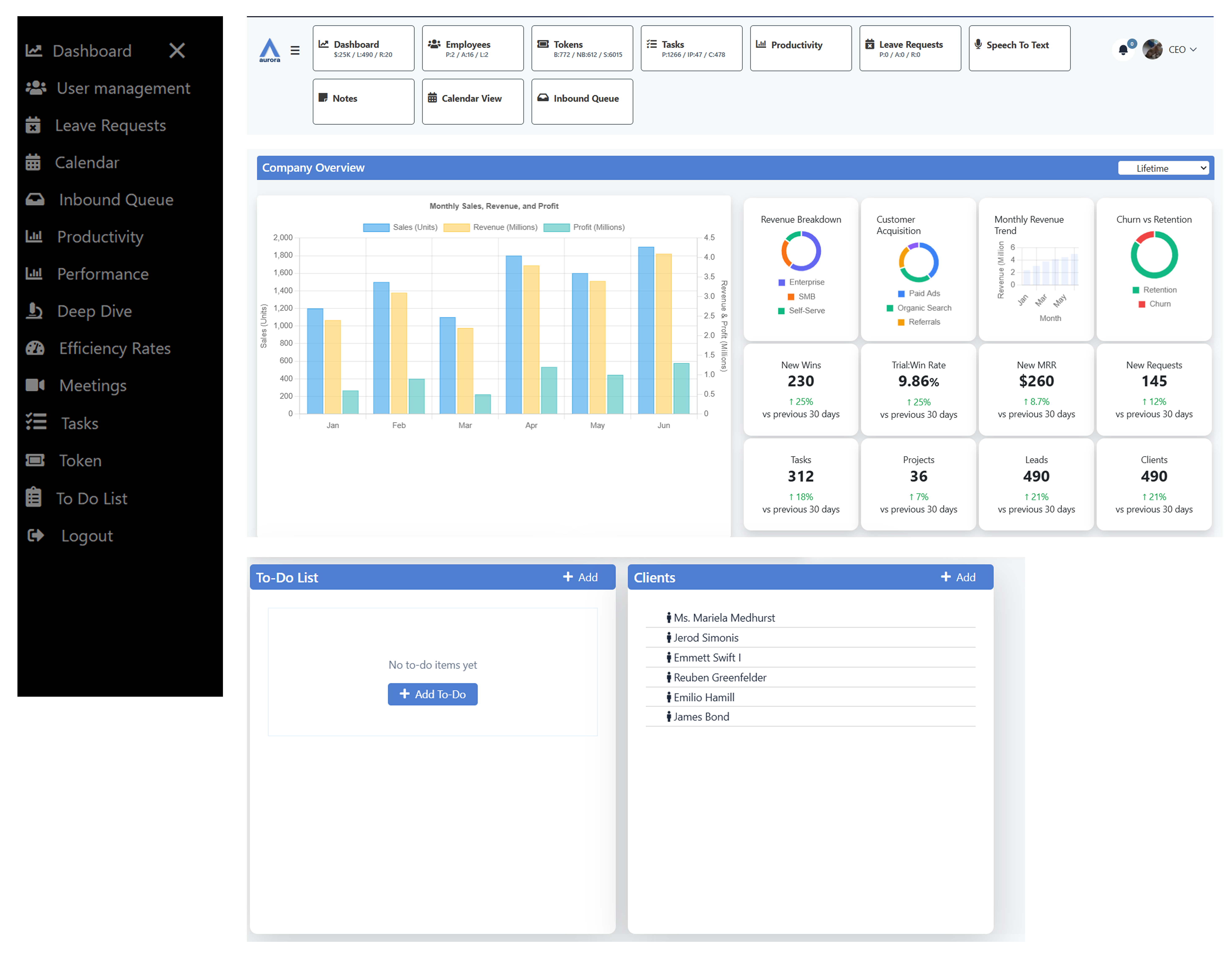Click Add in Clients header
This screenshot has width=1232, height=958.
[x=958, y=577]
